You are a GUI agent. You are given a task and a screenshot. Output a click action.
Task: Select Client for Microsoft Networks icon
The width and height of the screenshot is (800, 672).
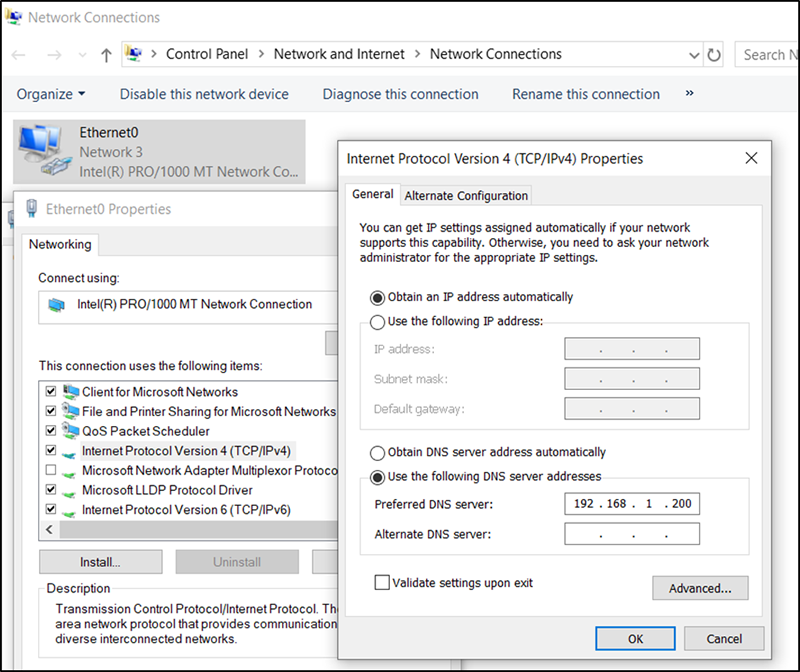pyautogui.click(x=70, y=392)
